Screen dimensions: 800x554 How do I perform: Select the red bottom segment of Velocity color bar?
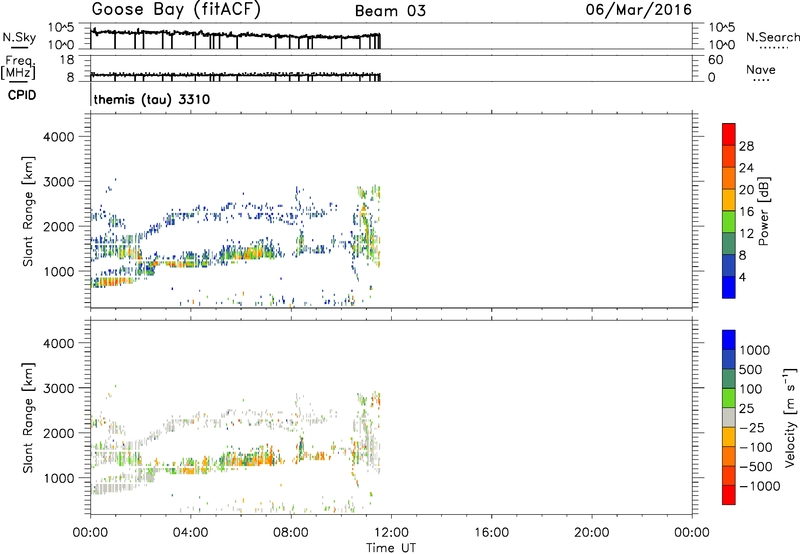coord(729,494)
